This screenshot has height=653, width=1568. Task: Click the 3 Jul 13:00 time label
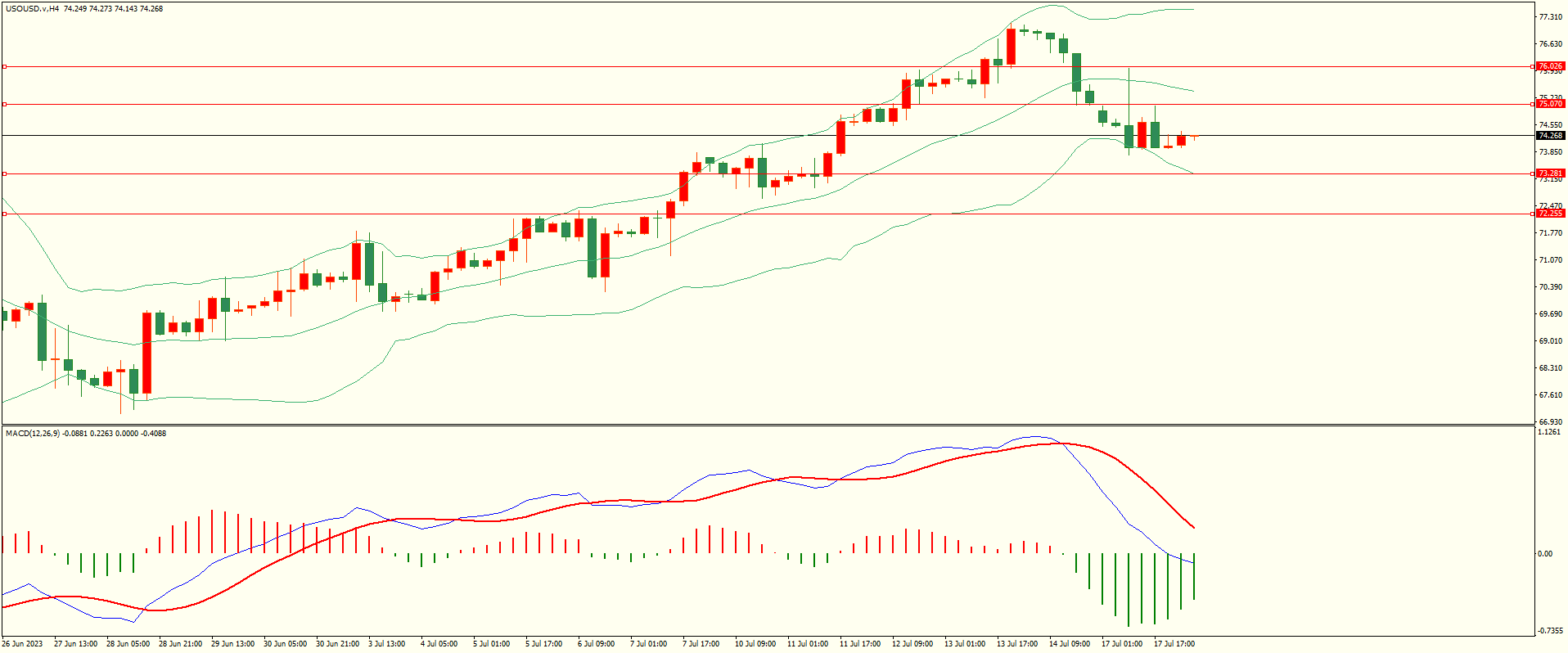click(x=386, y=644)
